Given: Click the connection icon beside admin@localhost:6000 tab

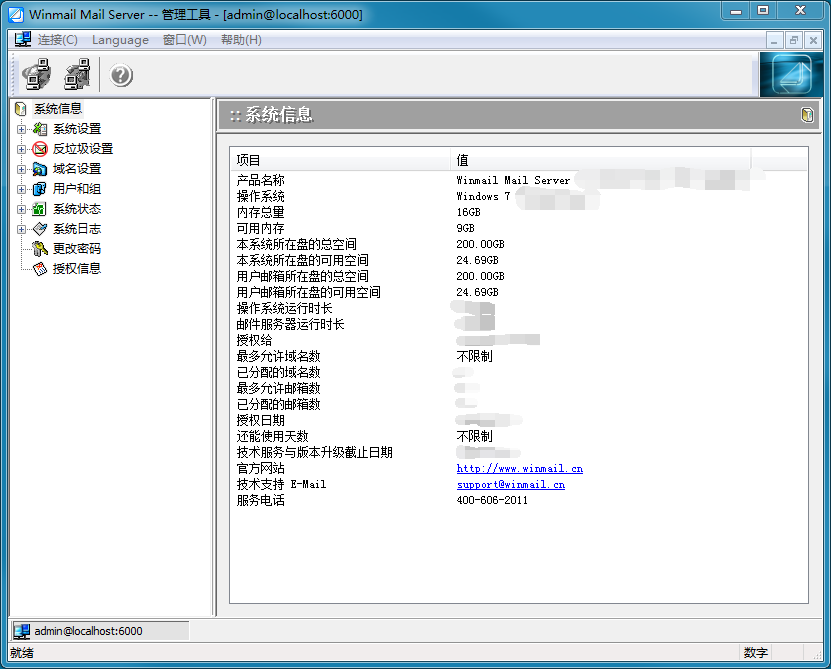Looking at the screenshot, I should (x=22, y=631).
